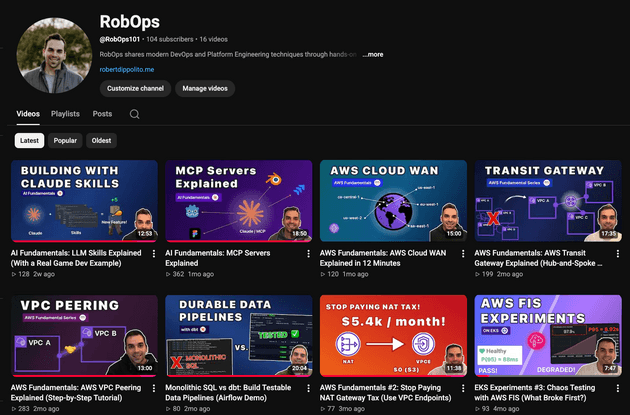Select the Latest sort filter chip
The width and height of the screenshot is (630, 415).
click(29, 141)
